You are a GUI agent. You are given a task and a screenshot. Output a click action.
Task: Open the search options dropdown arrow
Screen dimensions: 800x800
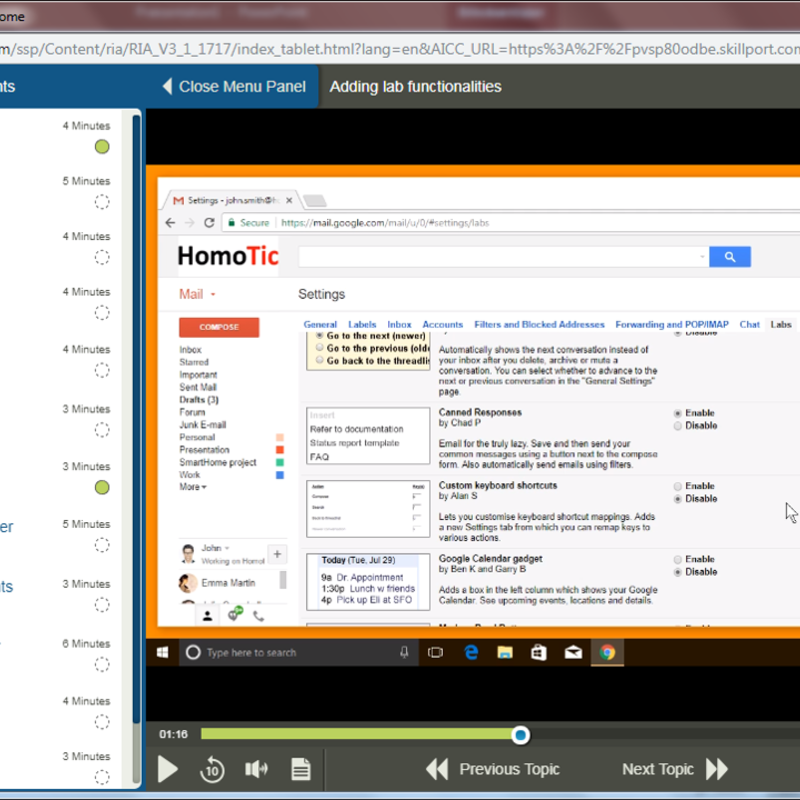[x=702, y=257]
